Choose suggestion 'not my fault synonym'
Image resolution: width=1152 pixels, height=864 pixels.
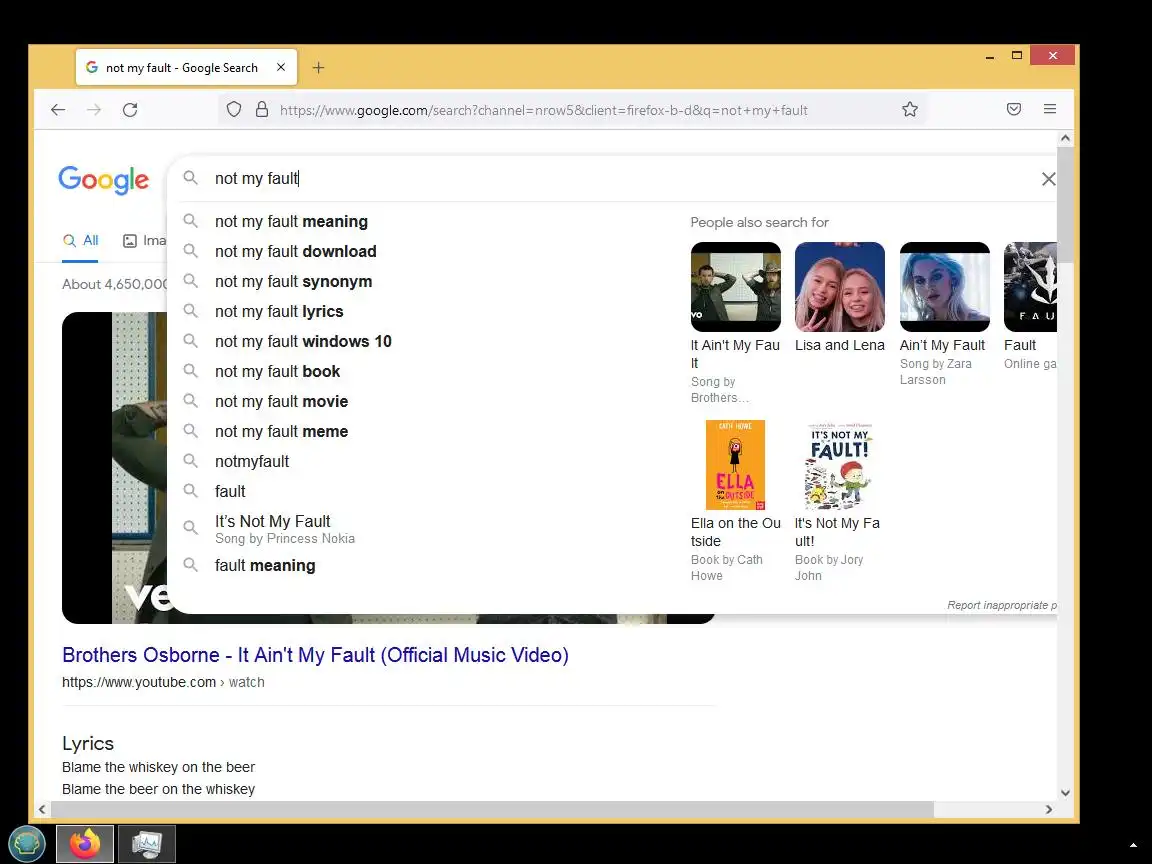pyautogui.click(x=293, y=281)
